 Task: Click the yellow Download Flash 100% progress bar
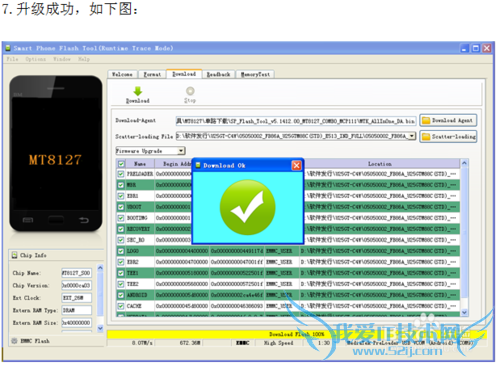click(x=297, y=334)
